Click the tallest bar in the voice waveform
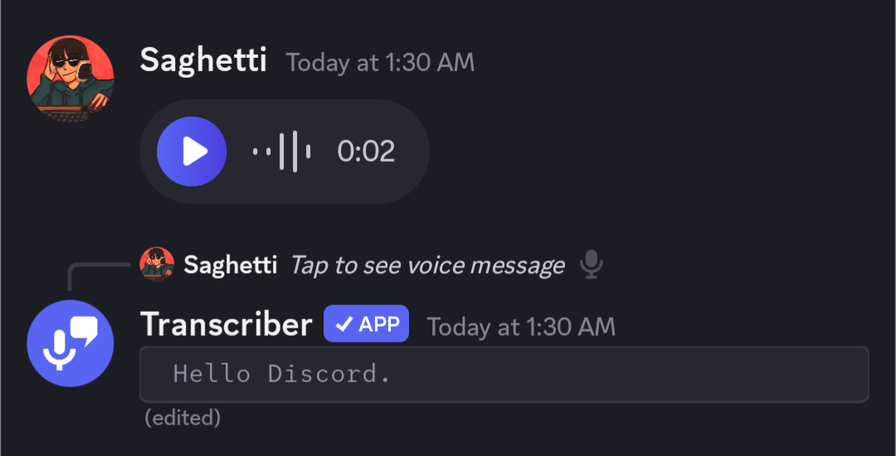Viewport: 896px width, 456px height. 295,151
